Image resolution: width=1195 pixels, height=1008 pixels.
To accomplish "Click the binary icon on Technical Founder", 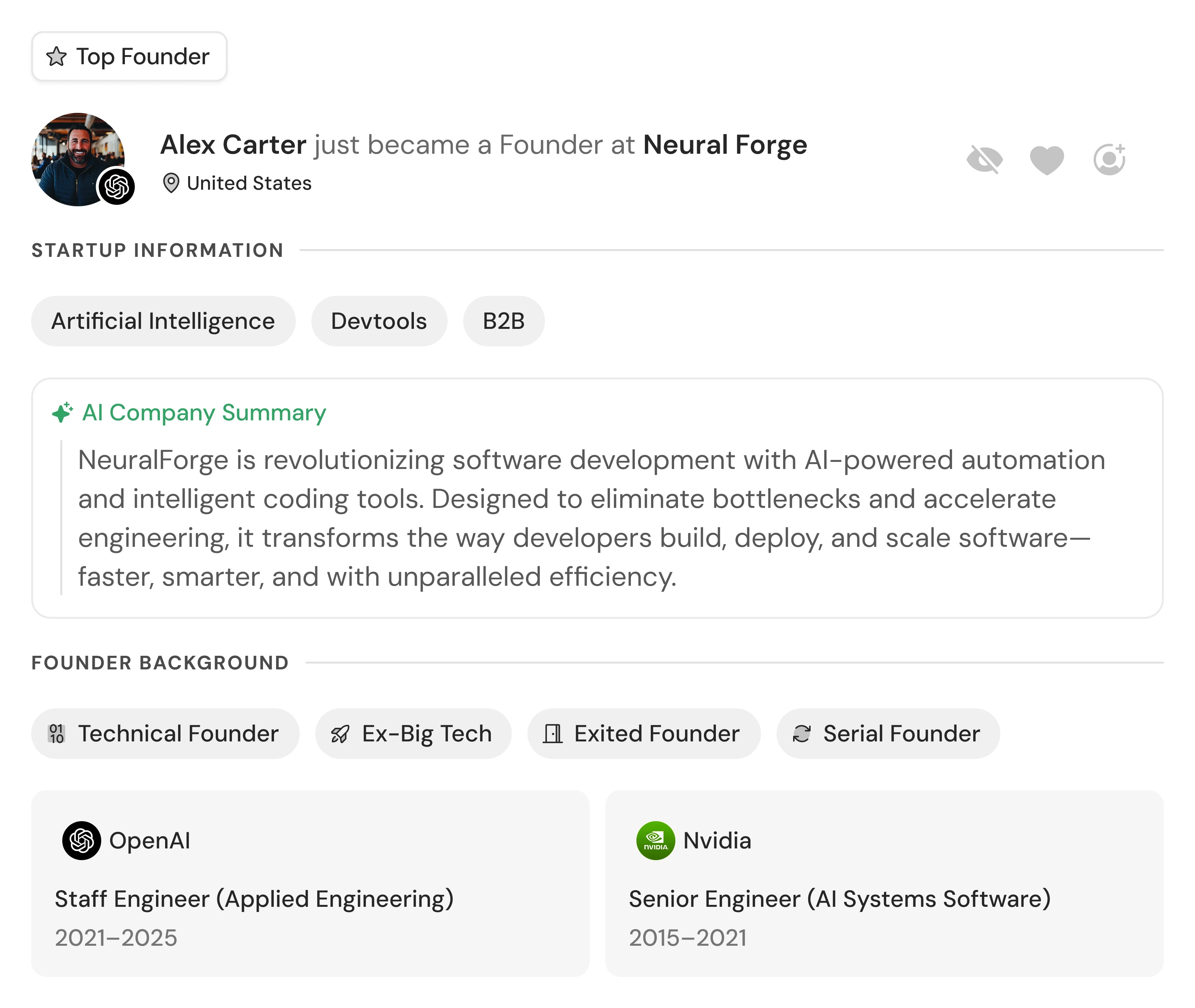I will 56,733.
